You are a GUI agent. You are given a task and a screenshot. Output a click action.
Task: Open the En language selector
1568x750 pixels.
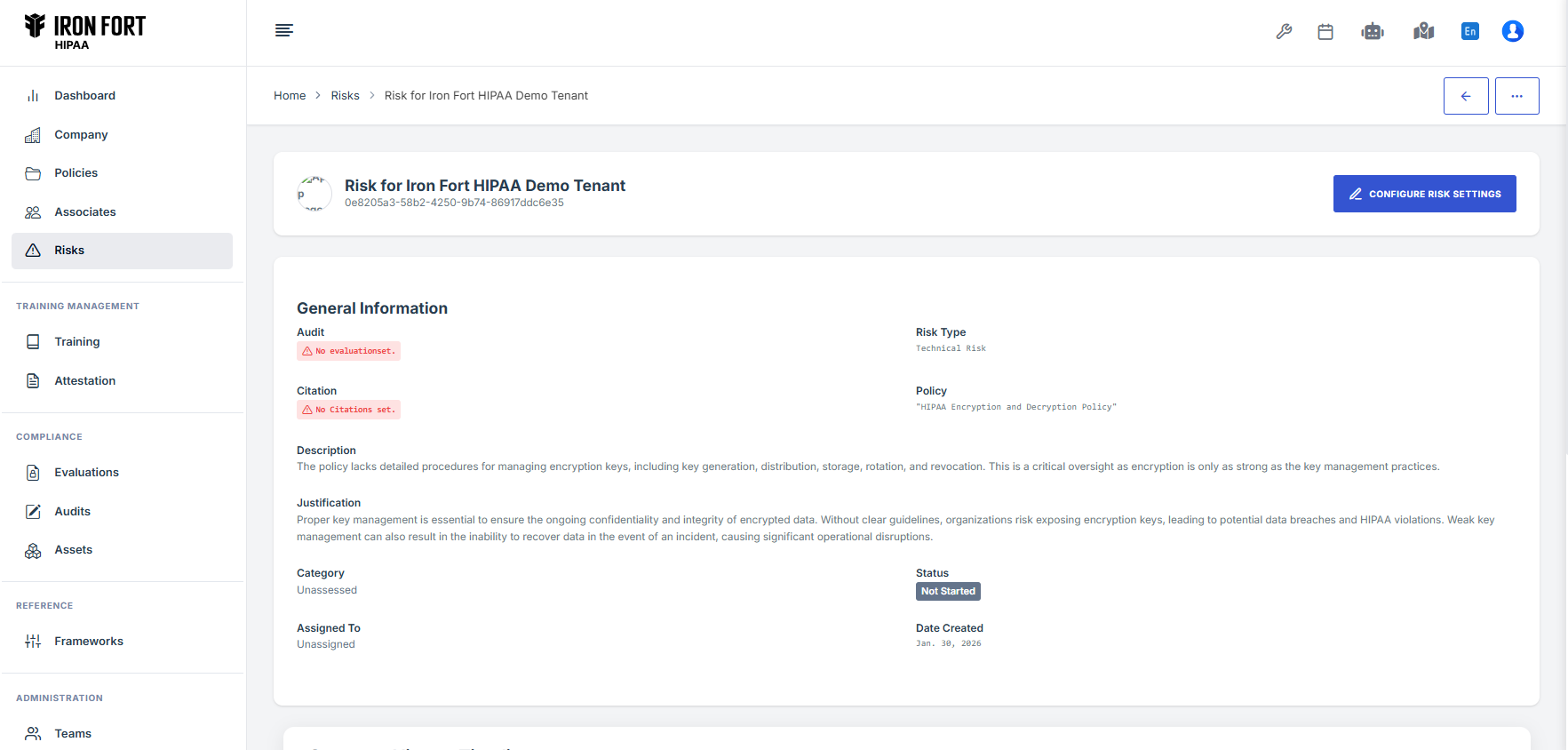coord(1470,32)
